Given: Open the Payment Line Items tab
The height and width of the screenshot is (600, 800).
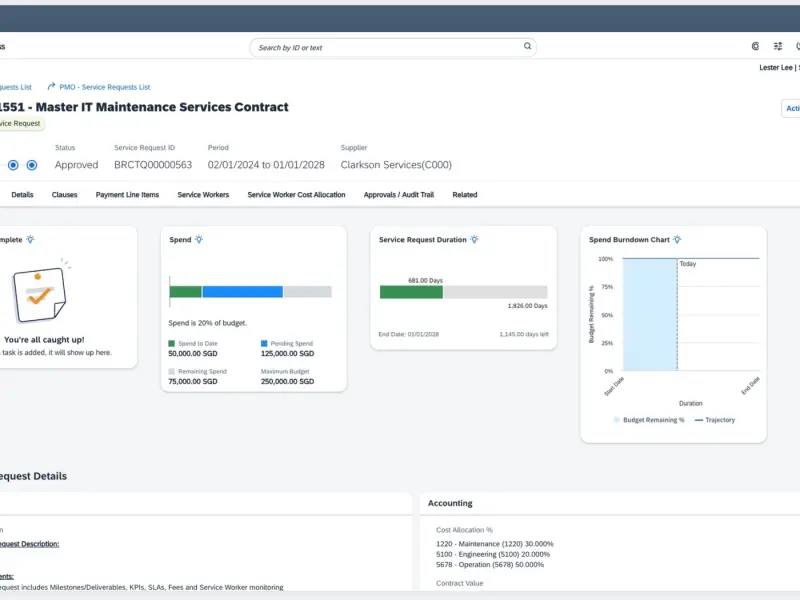Looking at the screenshot, I should pos(127,195).
